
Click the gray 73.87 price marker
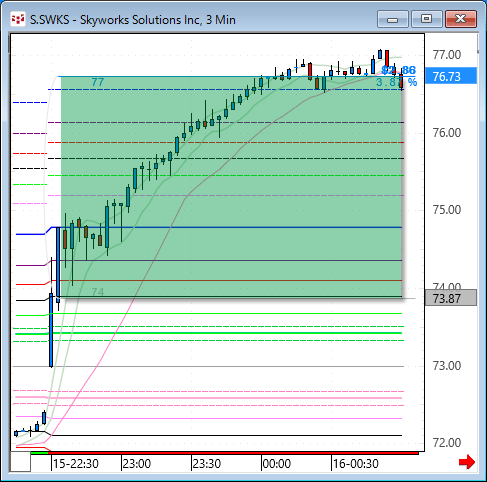tap(451, 298)
